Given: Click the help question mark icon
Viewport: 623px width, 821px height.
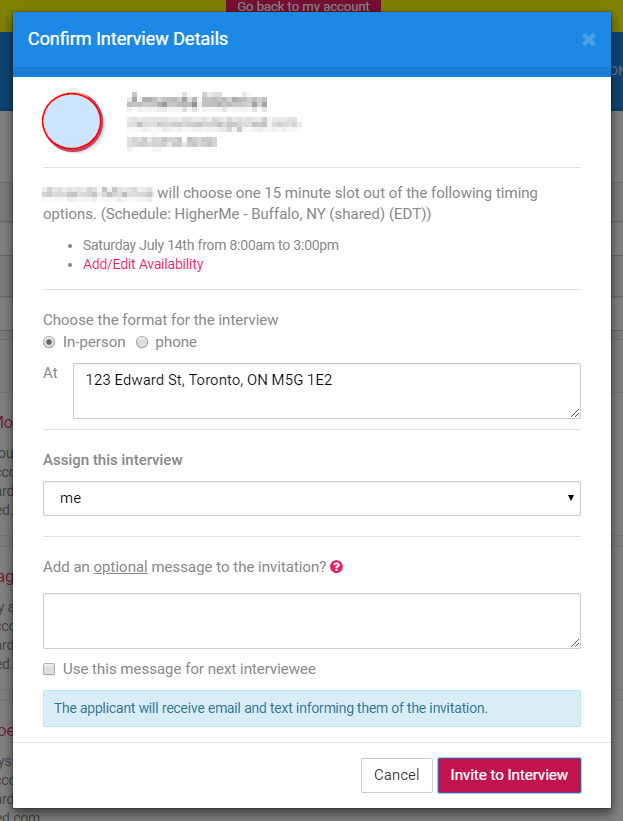Looking at the screenshot, I should point(337,567).
